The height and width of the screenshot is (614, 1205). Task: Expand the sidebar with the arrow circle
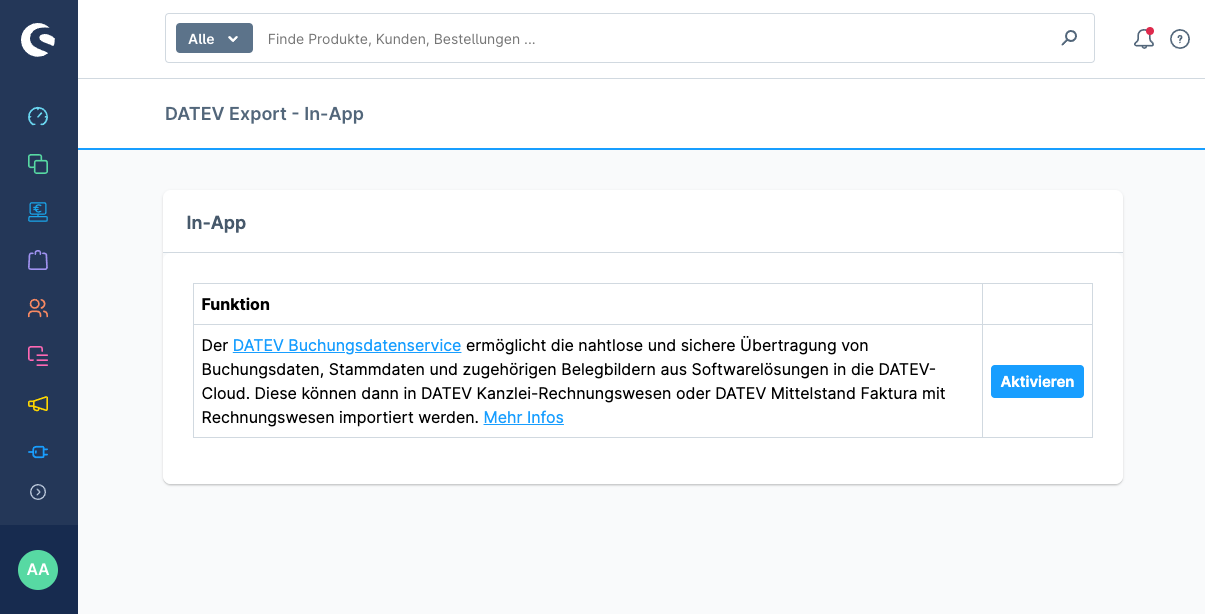tap(38, 492)
